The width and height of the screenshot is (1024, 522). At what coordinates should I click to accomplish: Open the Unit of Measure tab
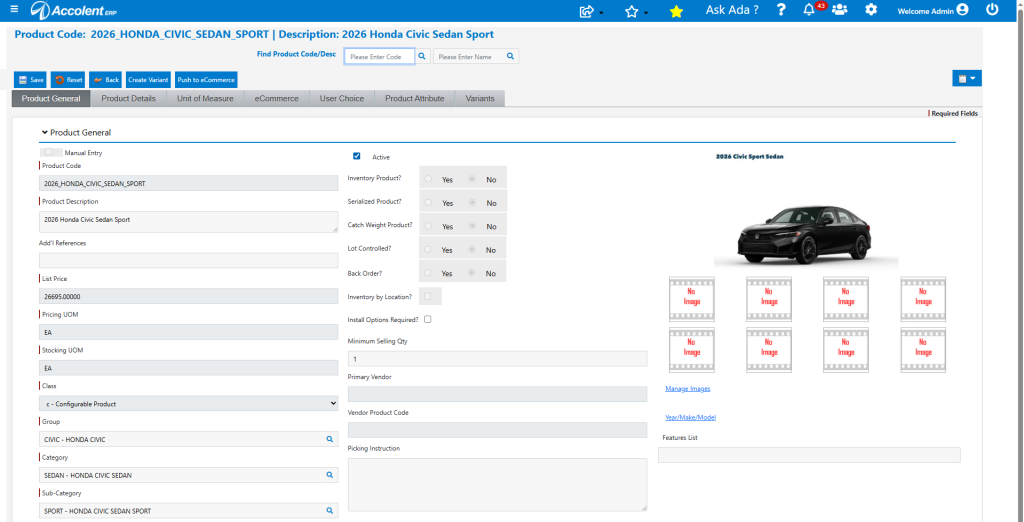click(x=205, y=99)
